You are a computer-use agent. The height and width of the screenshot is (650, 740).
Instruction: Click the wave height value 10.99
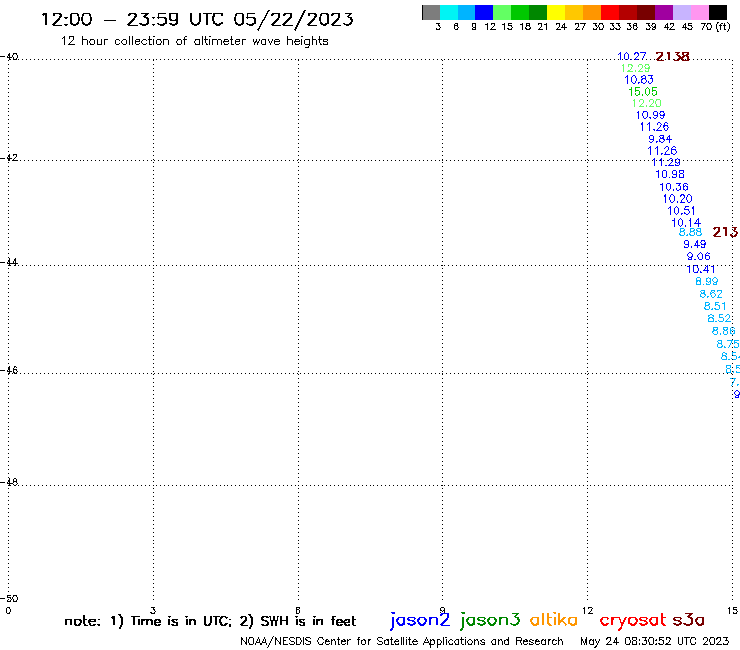pyautogui.click(x=650, y=115)
